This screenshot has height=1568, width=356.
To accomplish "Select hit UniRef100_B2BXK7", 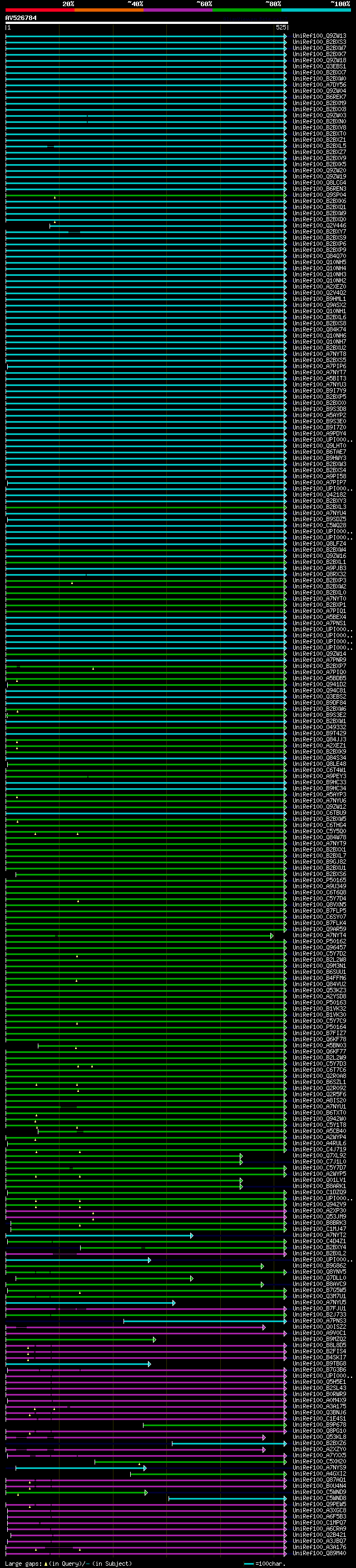I will click(x=319, y=54).
